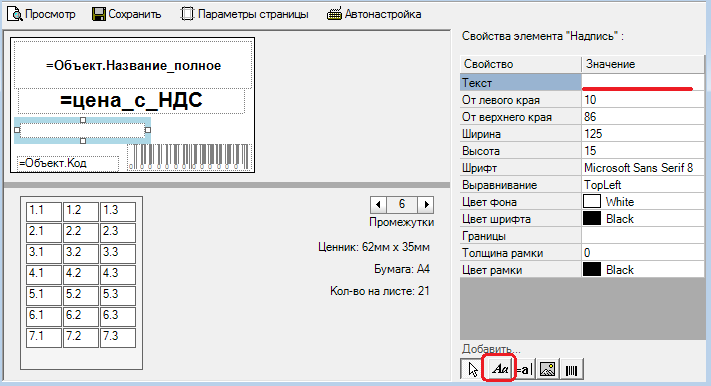The width and height of the screenshot is (711, 386).
Task: Click sheet cell 1.1
Action: [44, 211]
